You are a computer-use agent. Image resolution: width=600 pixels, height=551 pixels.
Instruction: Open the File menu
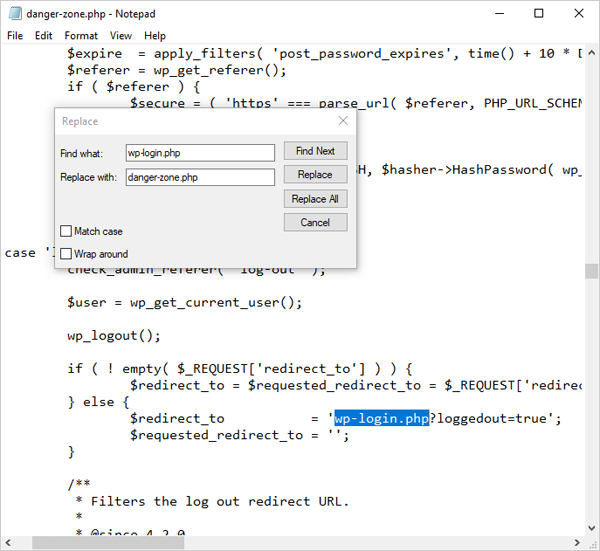pos(15,36)
